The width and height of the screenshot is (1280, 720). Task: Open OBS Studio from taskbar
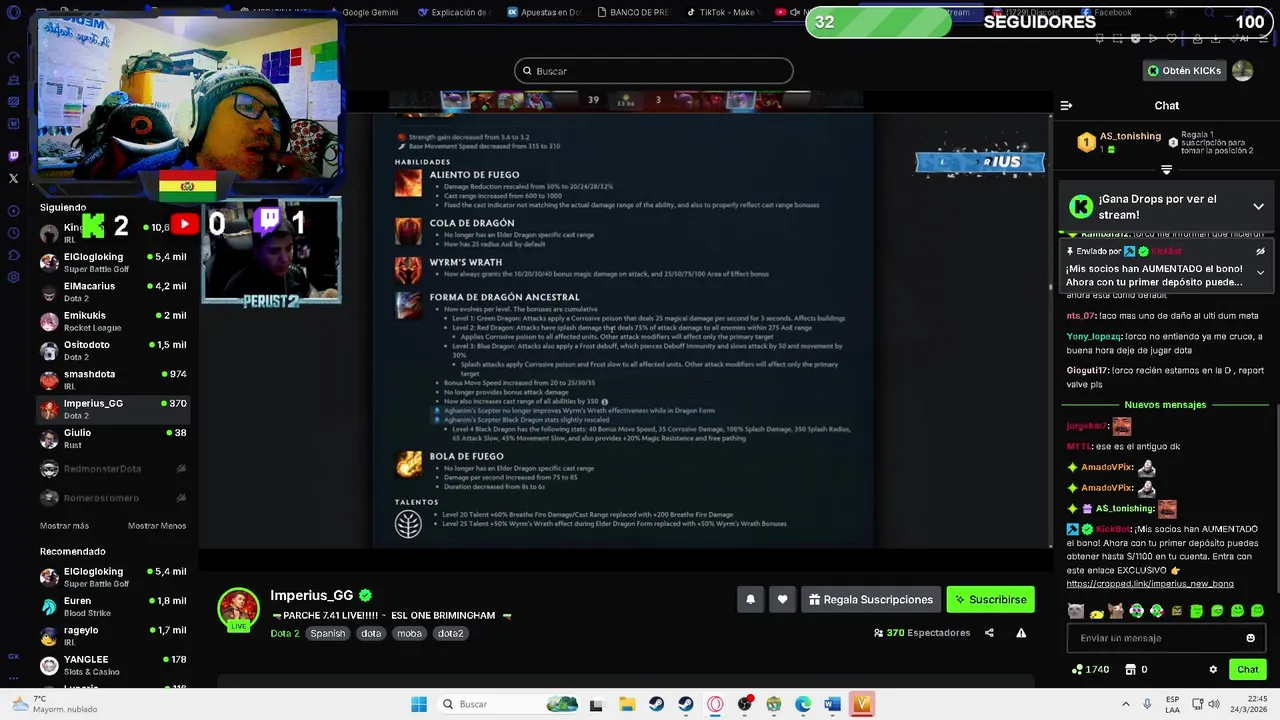pyautogui.click(x=744, y=704)
